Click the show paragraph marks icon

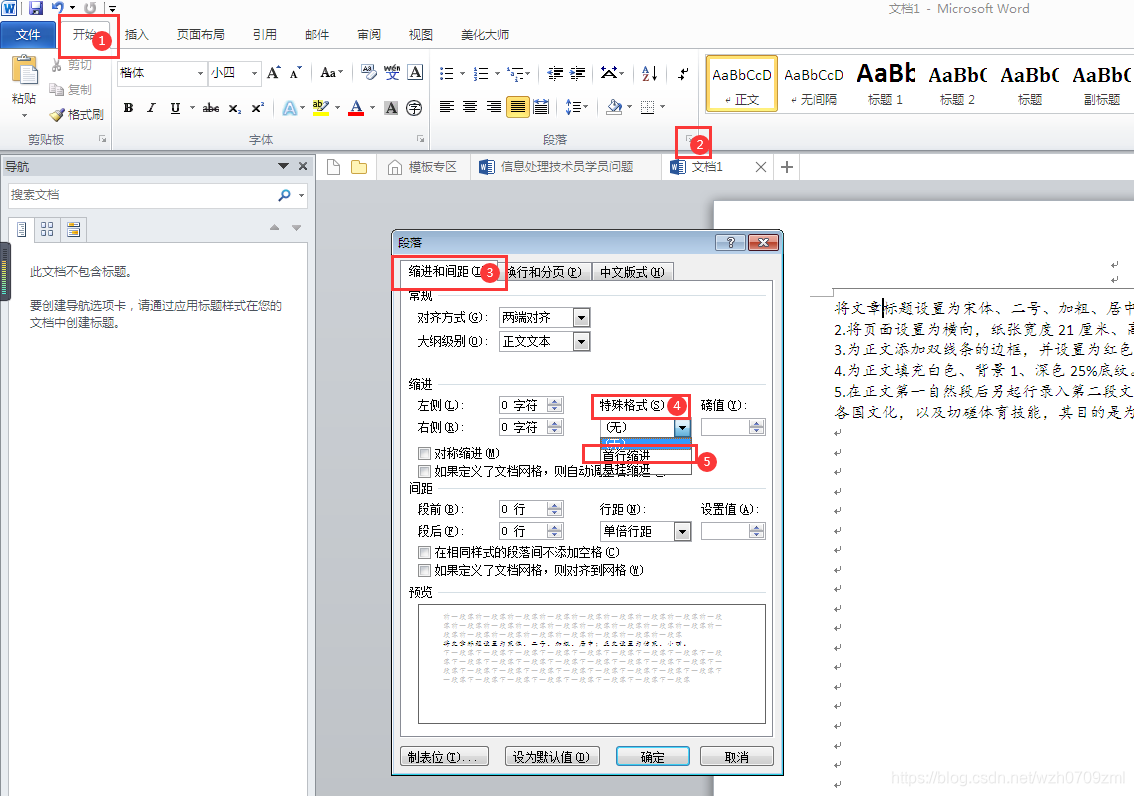tap(683, 73)
